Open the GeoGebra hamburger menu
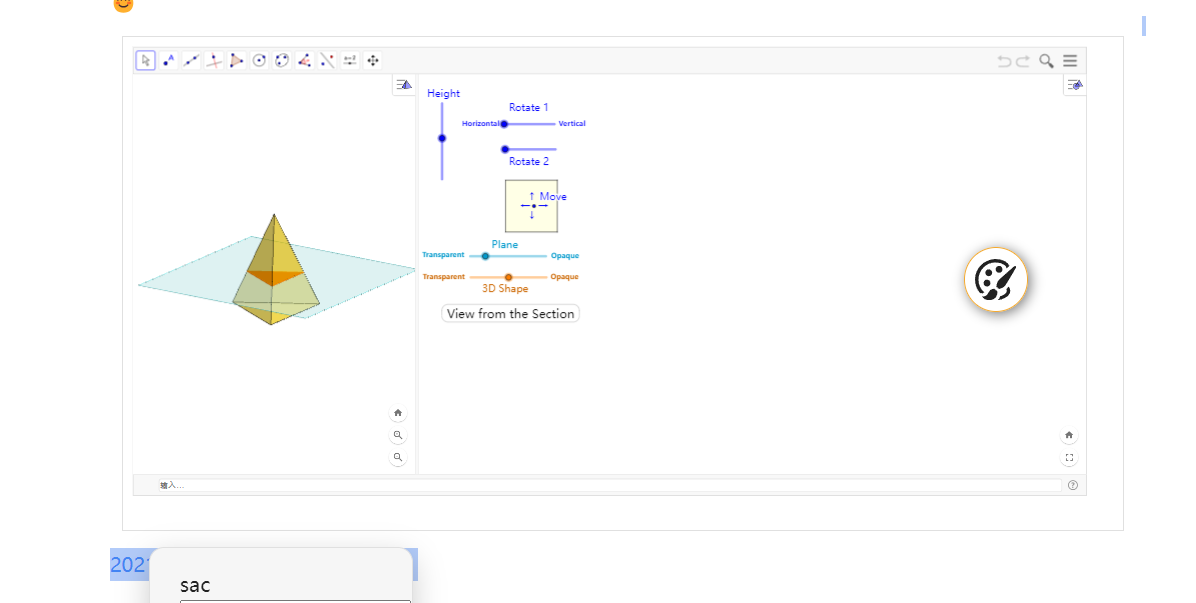This screenshot has height=603, width=1196. 1070,60
